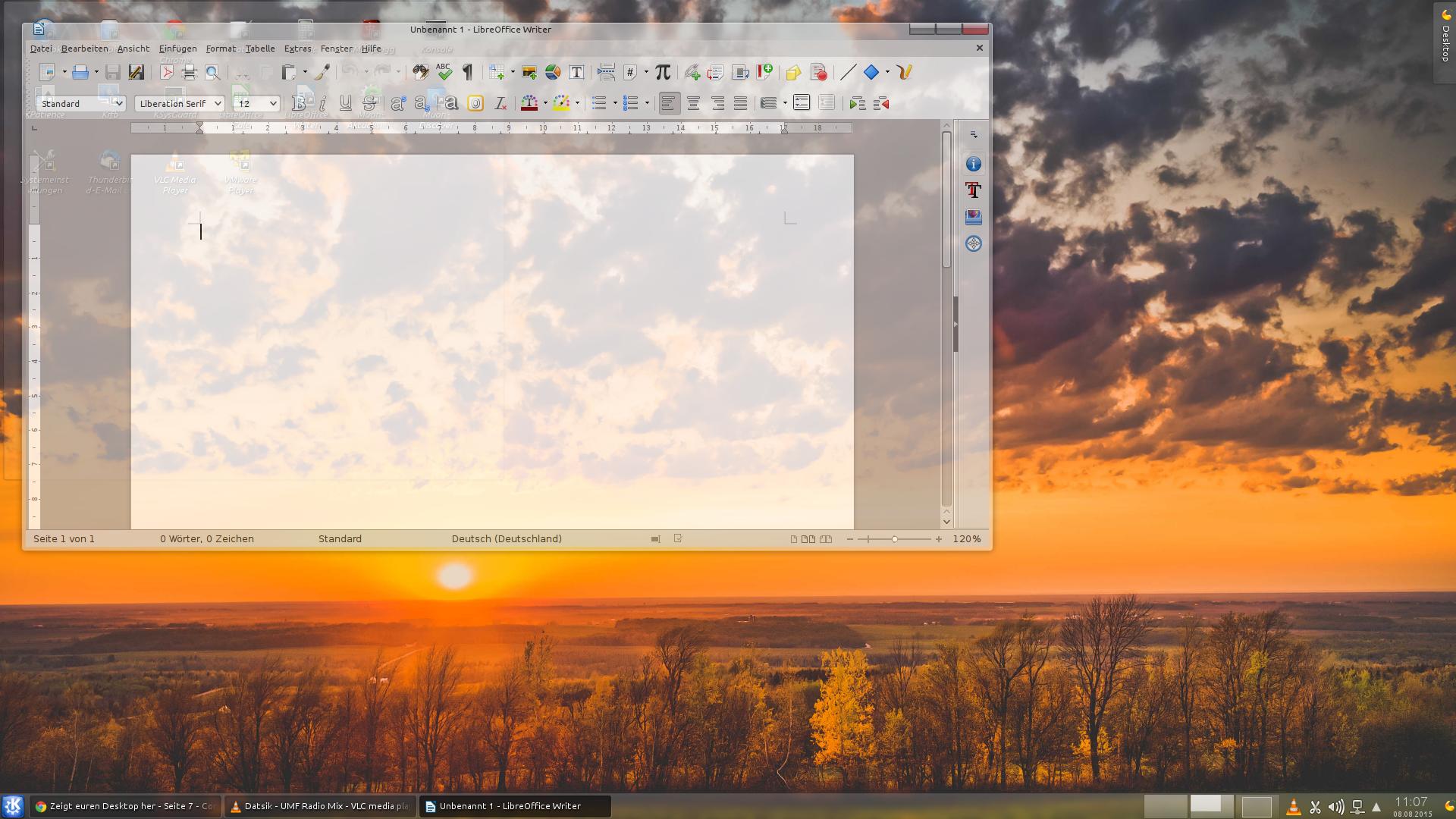Select the Clone Formatting paintbrush
Viewport: 1456px width, 819px height.
[x=322, y=73]
